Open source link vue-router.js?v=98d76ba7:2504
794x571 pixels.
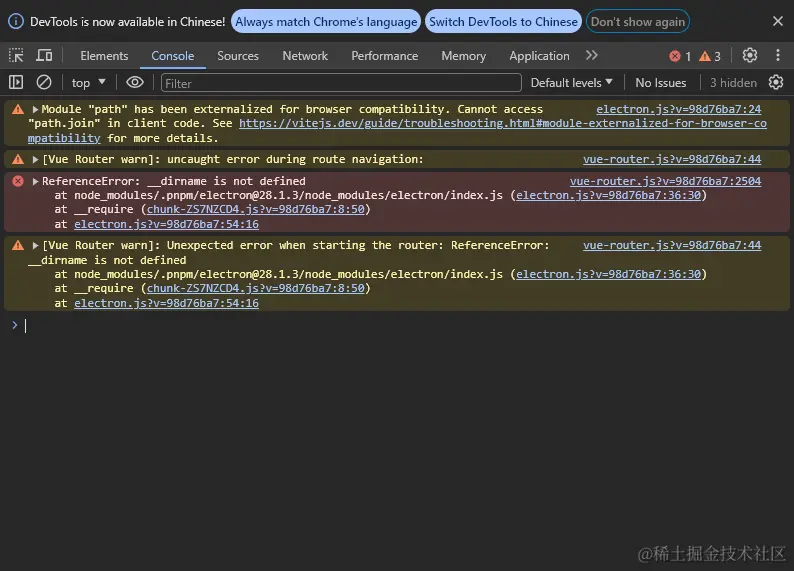pos(665,181)
